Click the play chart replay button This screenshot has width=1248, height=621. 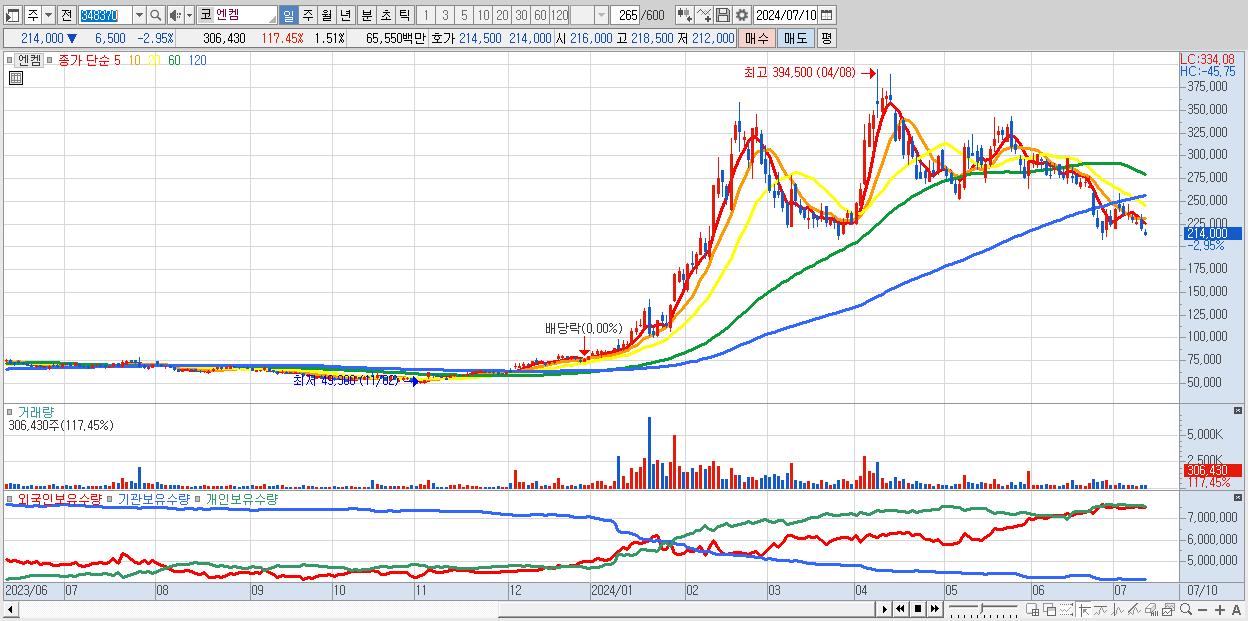(884, 609)
